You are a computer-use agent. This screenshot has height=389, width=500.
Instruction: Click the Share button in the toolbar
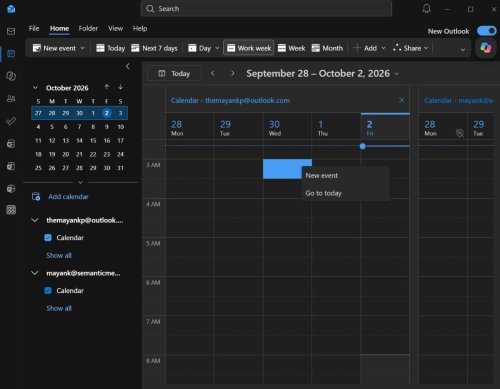point(407,48)
